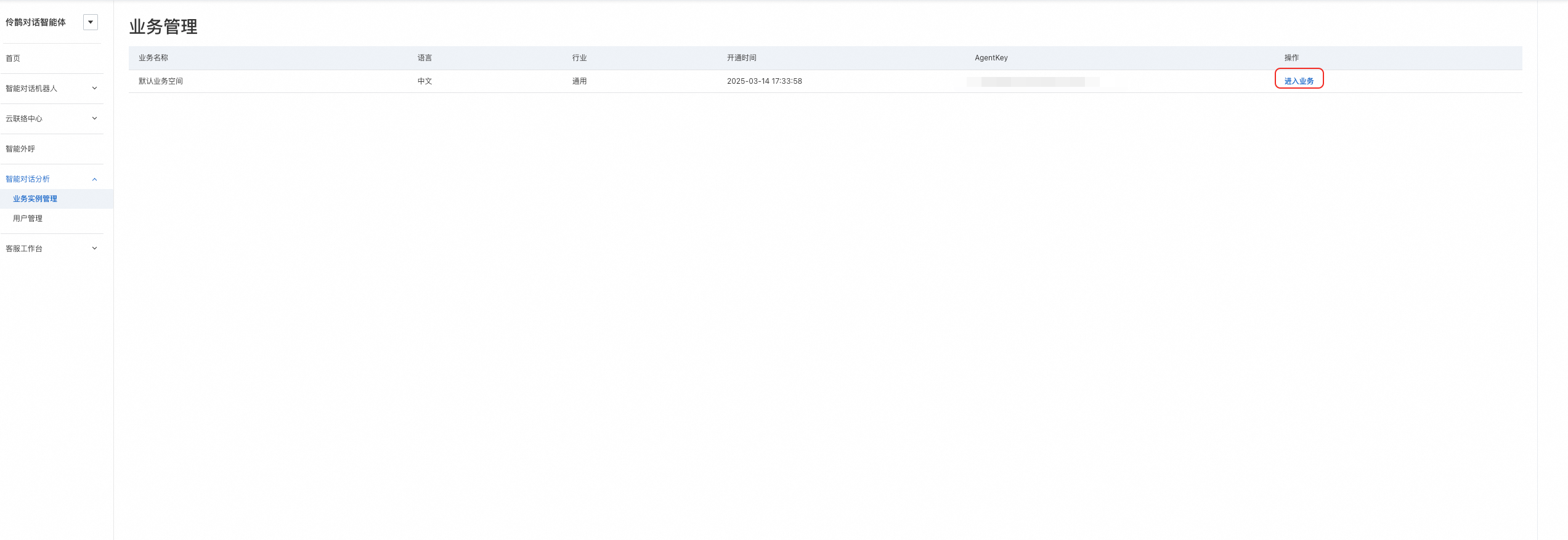Go to 首页 in the sidebar

click(x=13, y=58)
